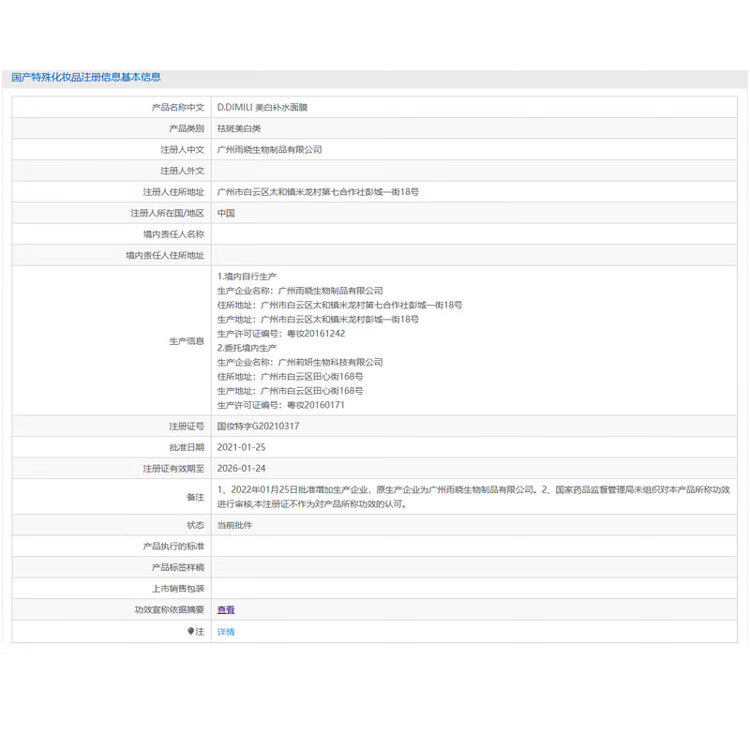Select category value 祛斑美白类

pos(239,128)
